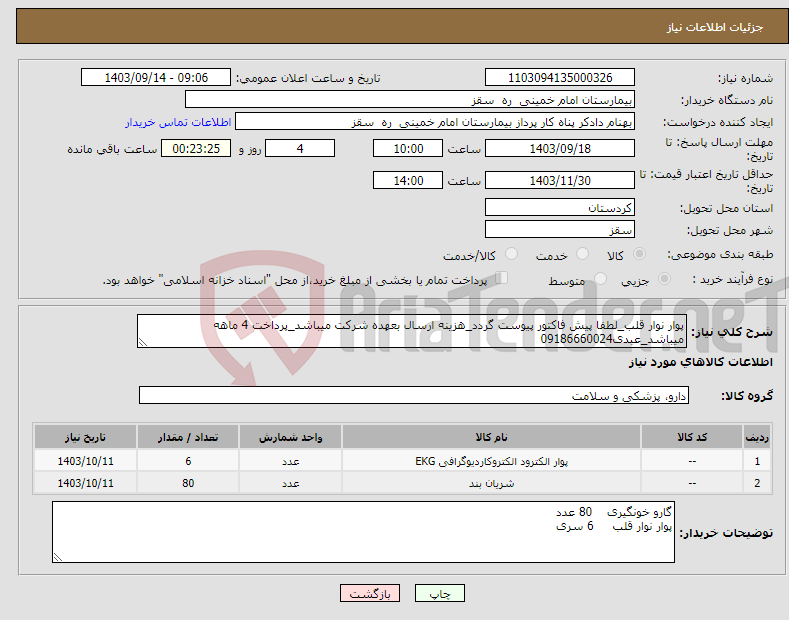
Task: Click the date 1403/10/11 in the EKG row
Action: click(85, 461)
